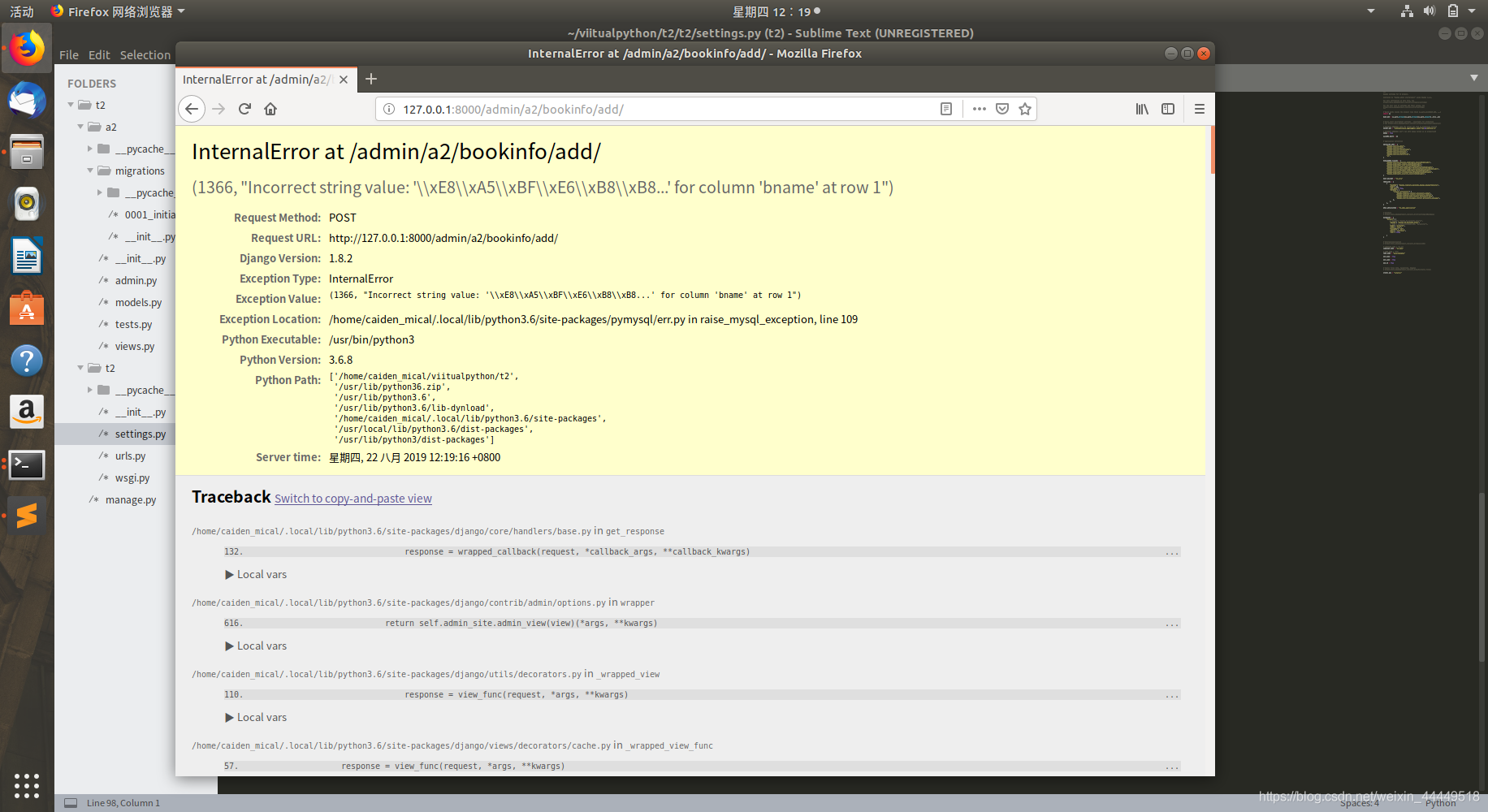The width and height of the screenshot is (1488, 812).
Task: Open 0001_initial migration file
Action: tap(149, 214)
